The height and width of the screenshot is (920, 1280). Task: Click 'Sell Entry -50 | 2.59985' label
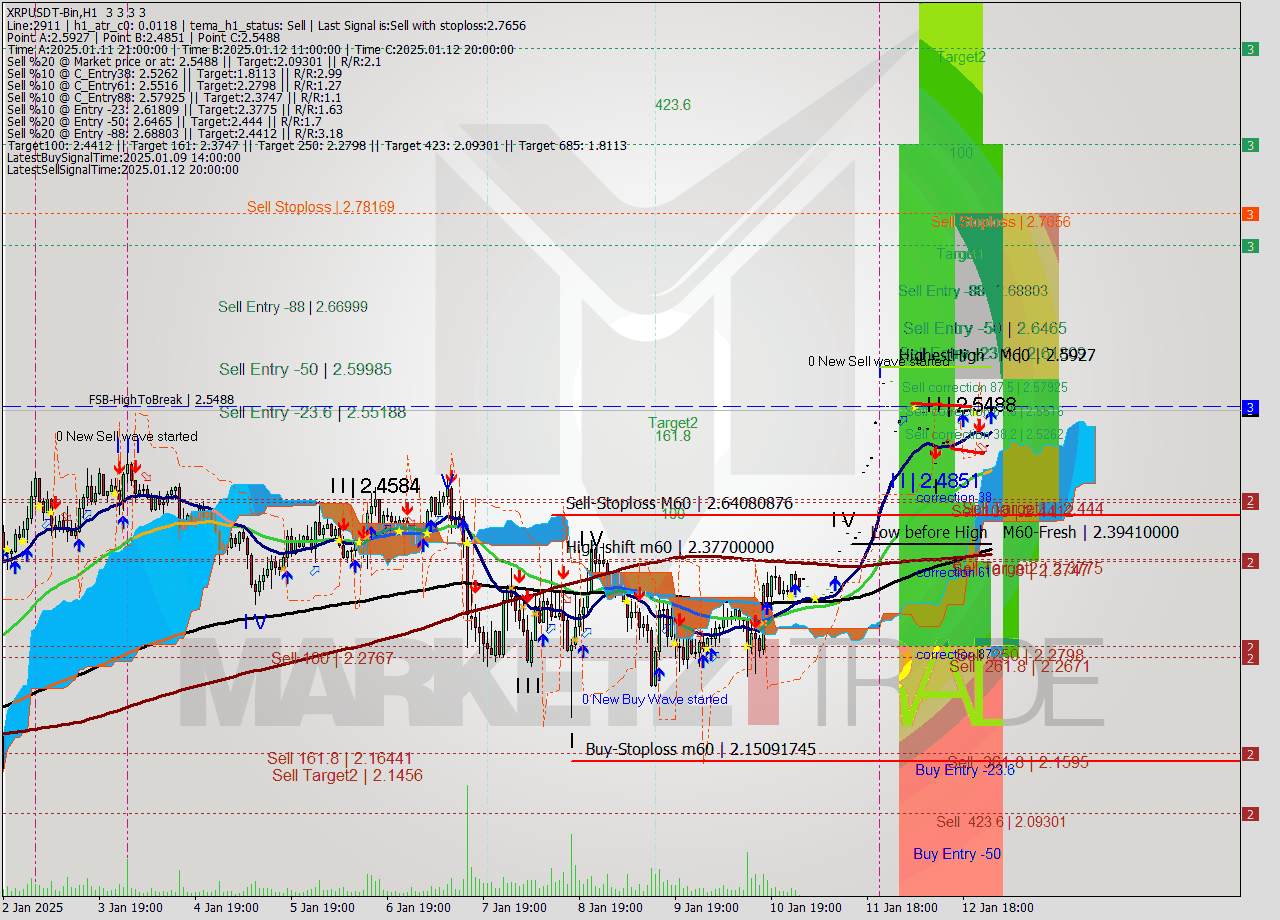[305, 369]
